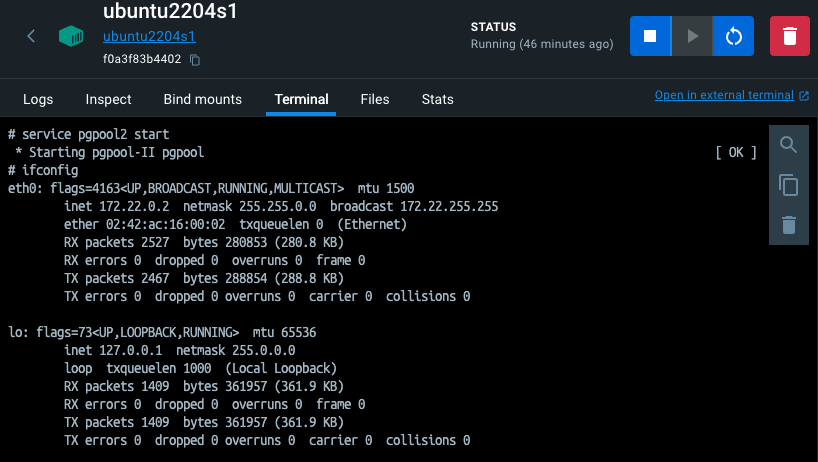Restart the container with the circular arrow
818x462 pixels.
point(733,36)
